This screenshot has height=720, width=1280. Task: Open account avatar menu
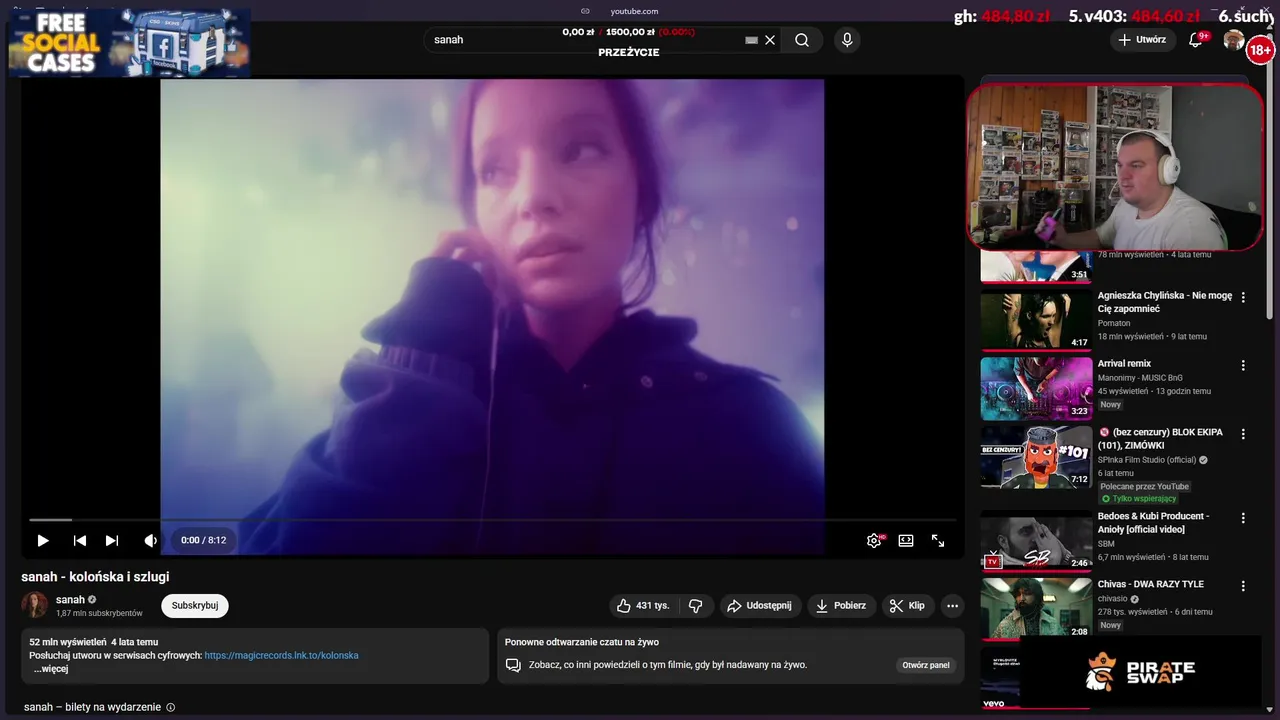1234,40
